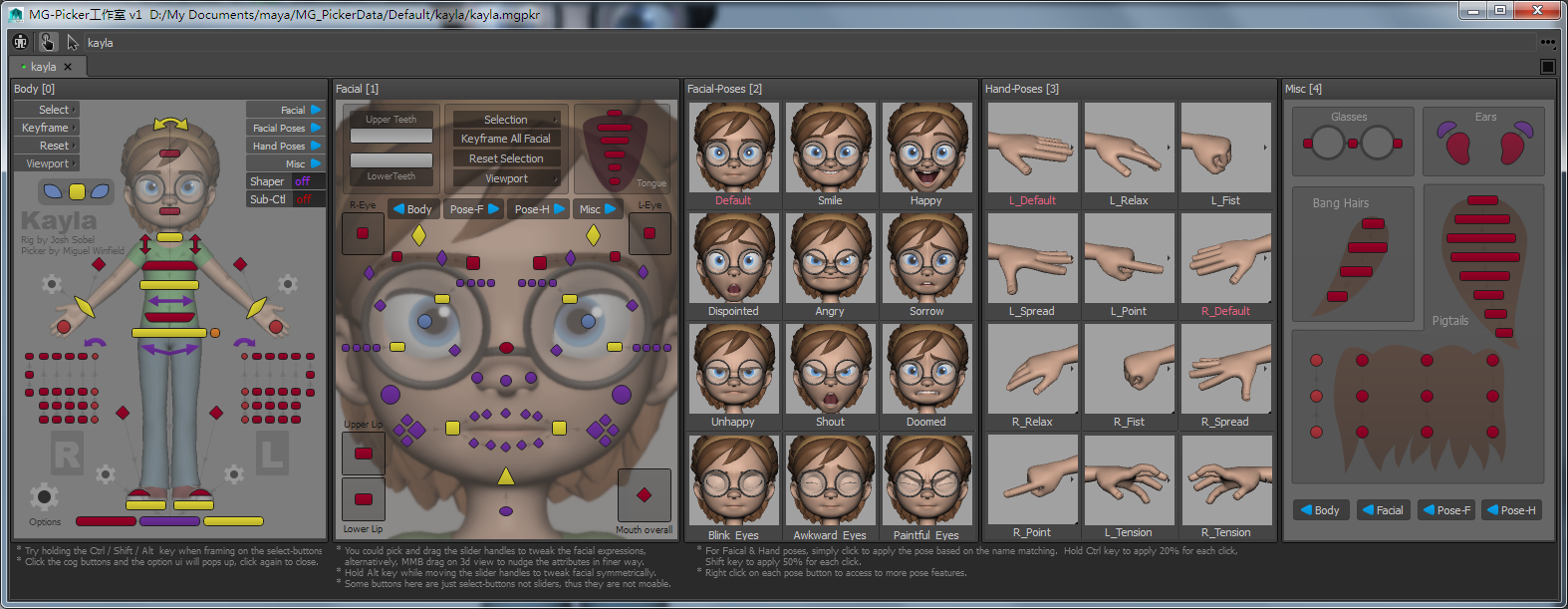The width and height of the screenshot is (1568, 609).
Task: Open the Select submenu in Body panel
Action: (x=46, y=110)
